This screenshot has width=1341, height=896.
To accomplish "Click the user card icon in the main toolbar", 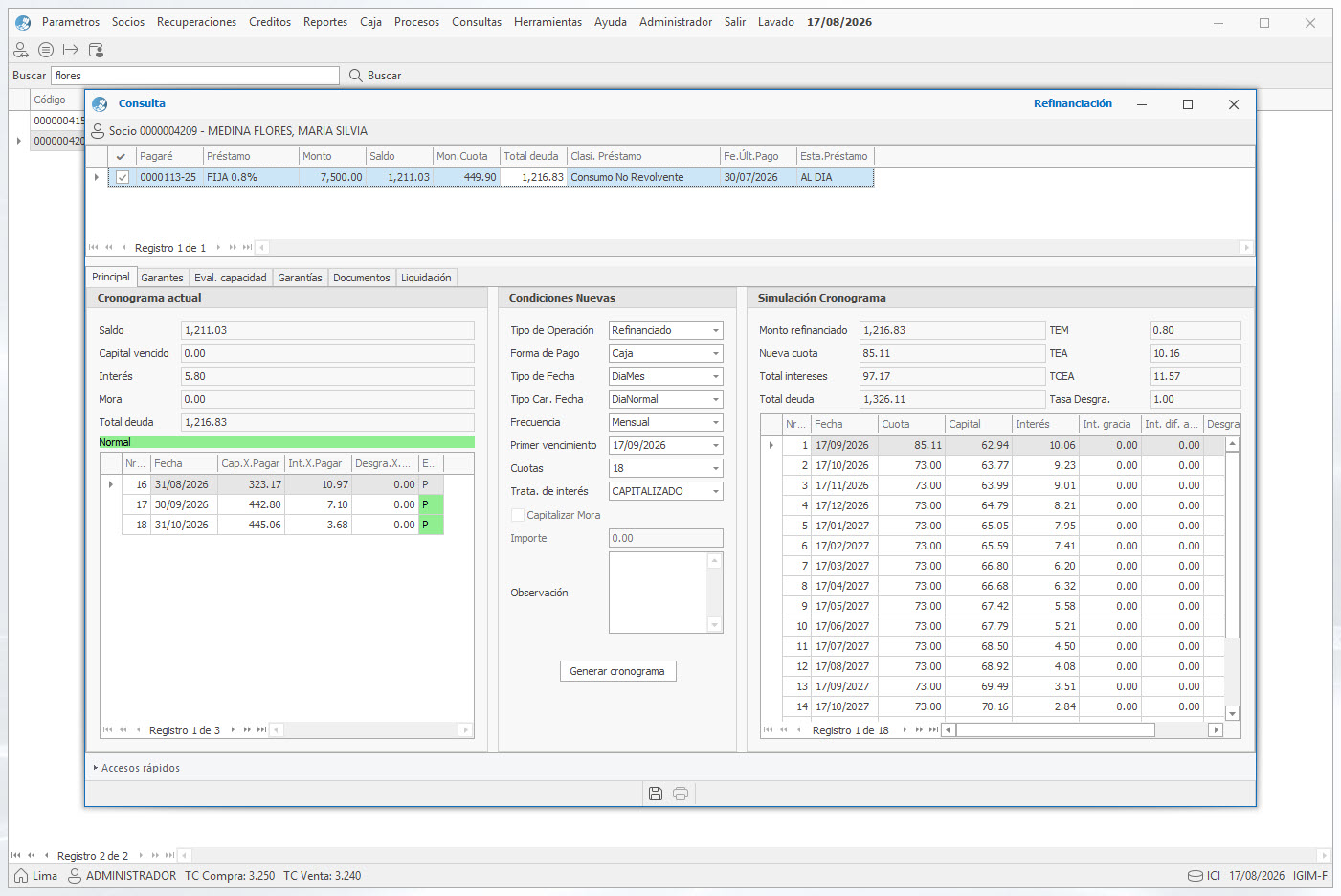I will [95, 50].
